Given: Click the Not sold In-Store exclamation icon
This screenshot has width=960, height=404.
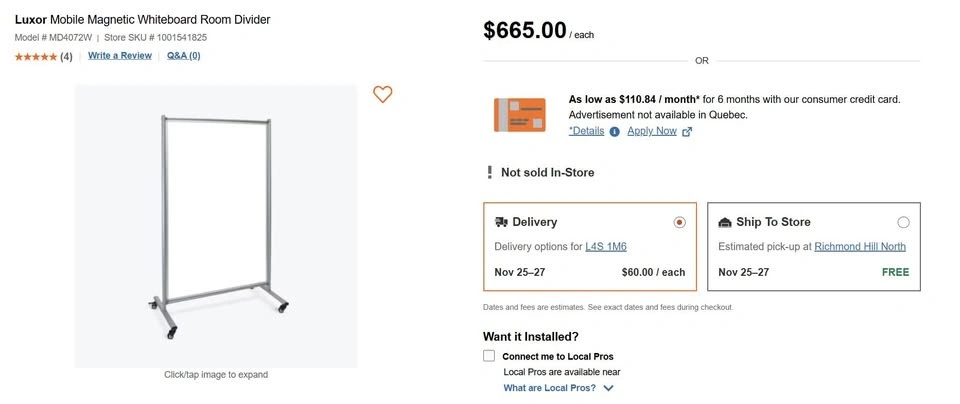Looking at the screenshot, I should click(x=489, y=172).
